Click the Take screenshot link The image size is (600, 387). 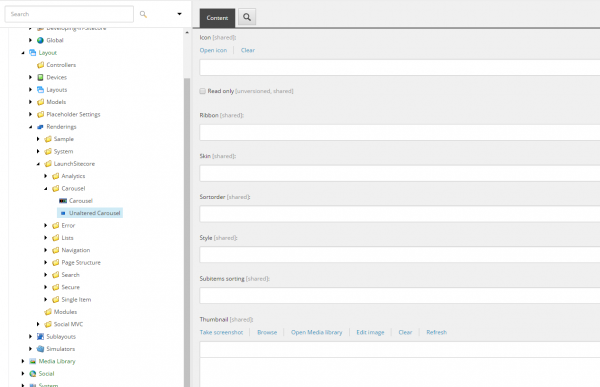[x=221, y=332]
